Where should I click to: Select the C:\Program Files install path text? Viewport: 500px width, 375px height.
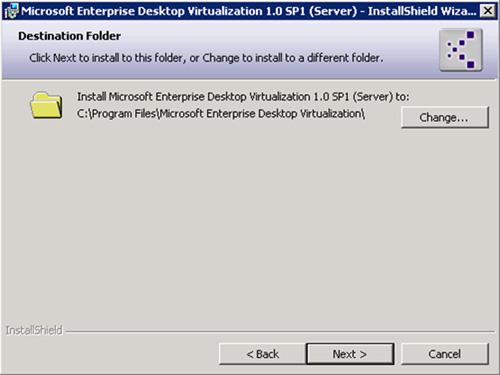tap(221, 114)
